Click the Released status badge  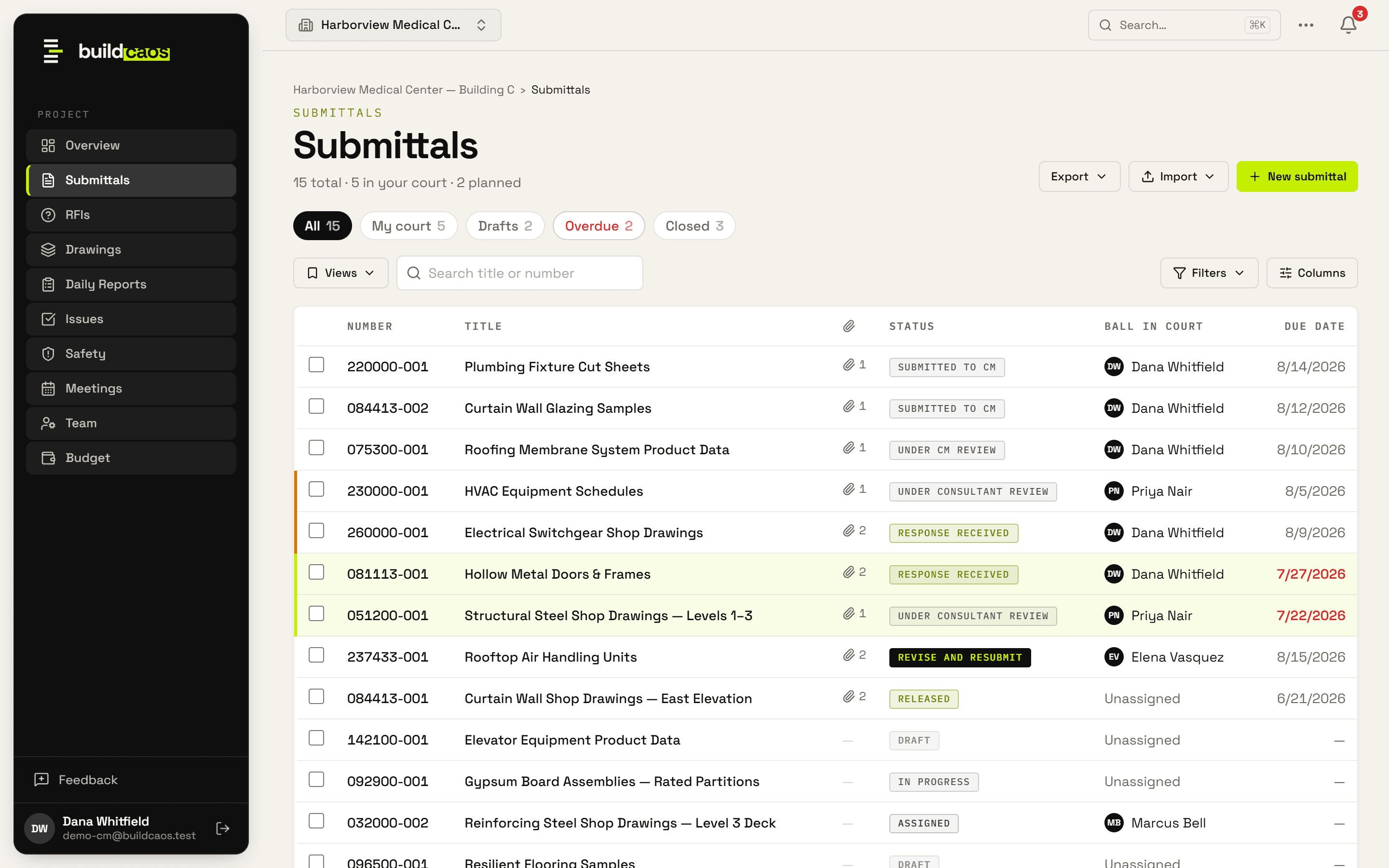(924, 699)
